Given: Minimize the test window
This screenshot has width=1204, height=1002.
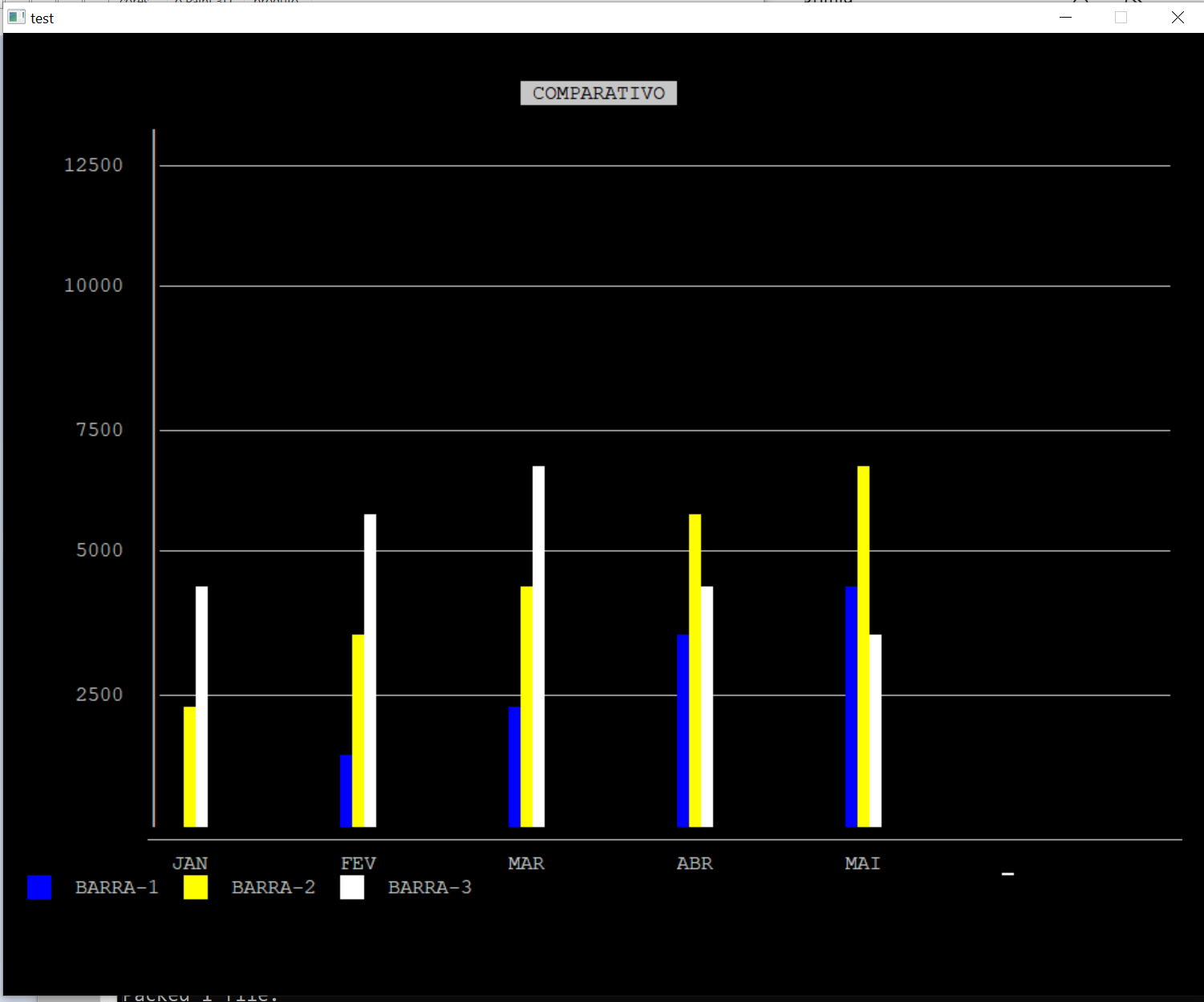Looking at the screenshot, I should (x=1066, y=17).
